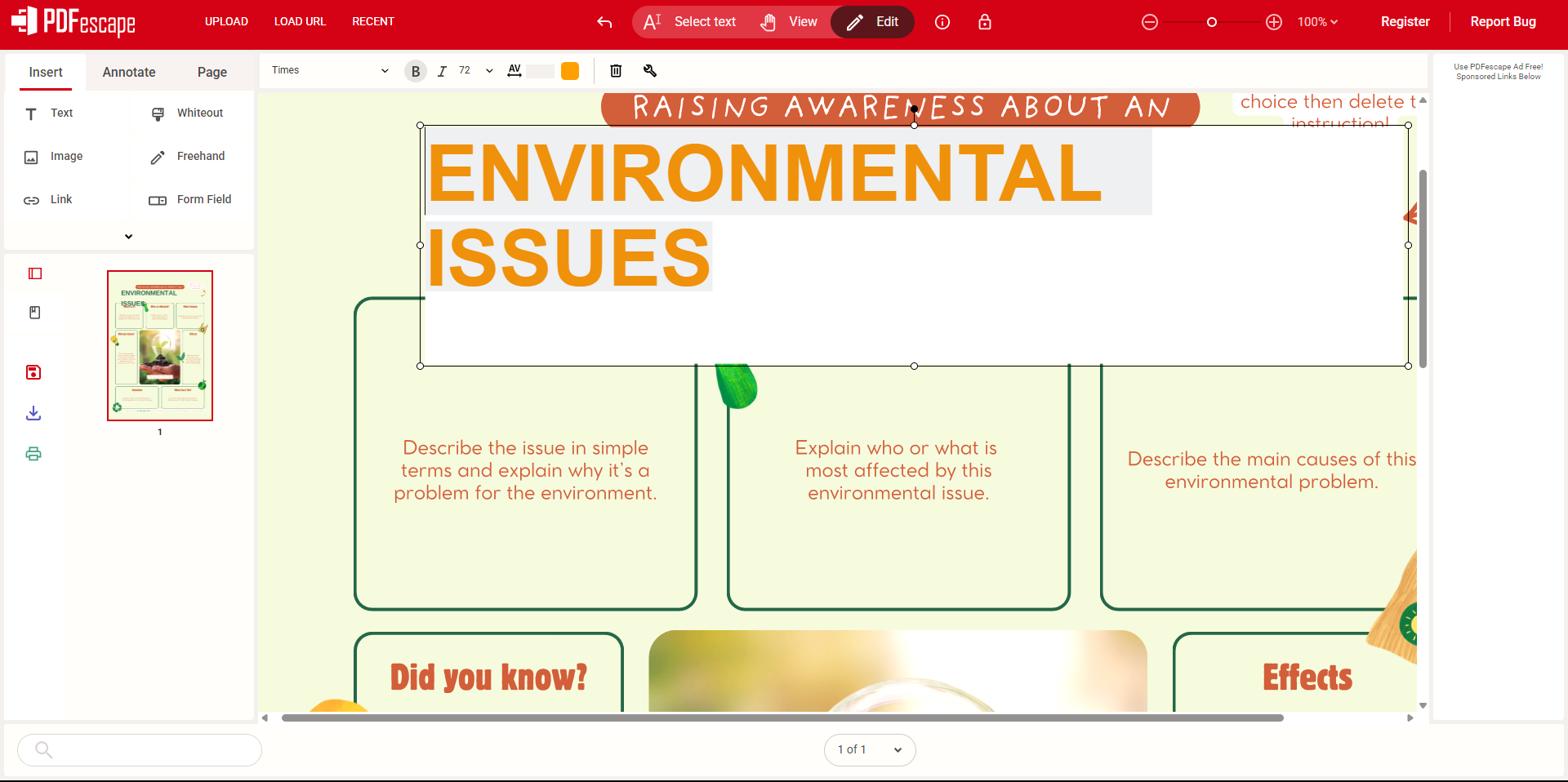Open RECENT documents
Viewport: 1568px width, 782px height.
(x=373, y=22)
